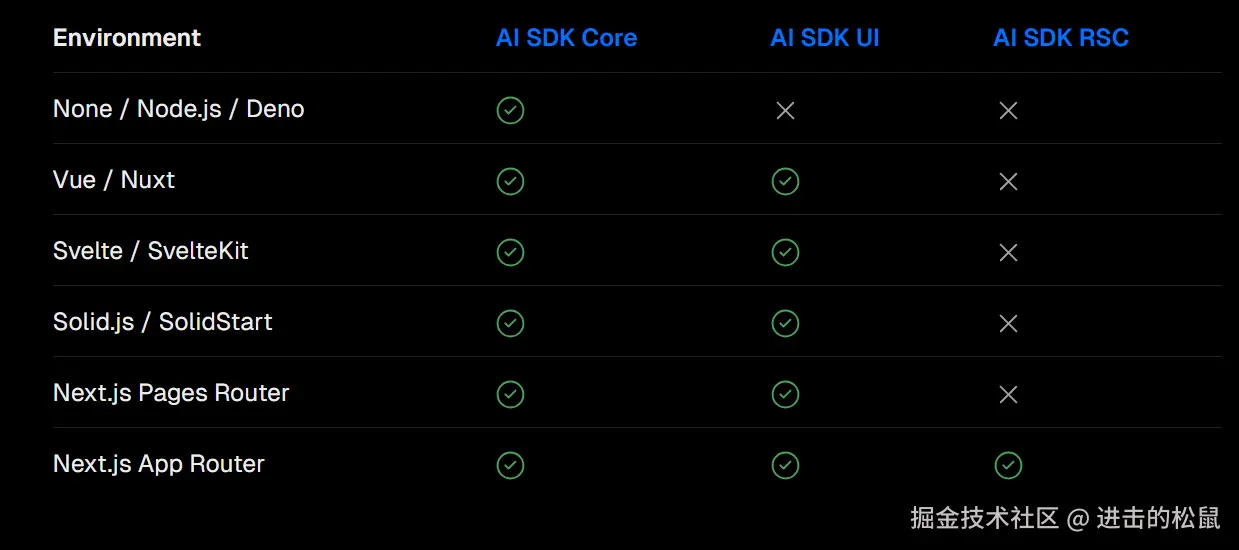1239x550 pixels.
Task: Select the Environment column header
Action: (127, 38)
